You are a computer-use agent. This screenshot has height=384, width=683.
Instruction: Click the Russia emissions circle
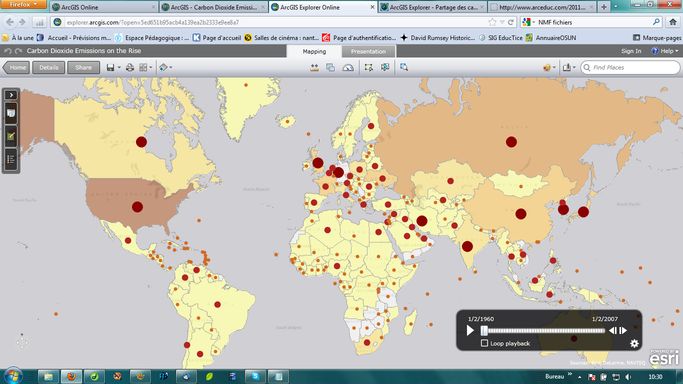(x=511, y=141)
